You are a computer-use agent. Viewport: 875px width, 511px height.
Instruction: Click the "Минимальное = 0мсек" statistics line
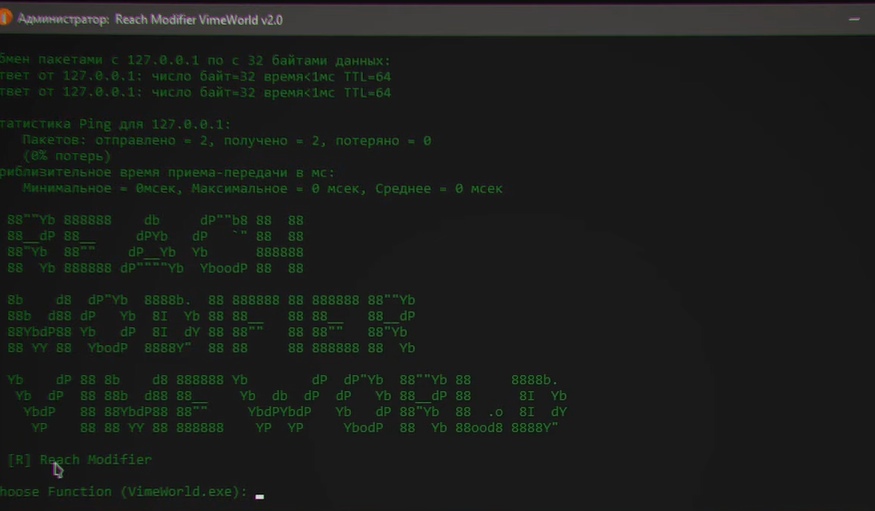coord(262,189)
